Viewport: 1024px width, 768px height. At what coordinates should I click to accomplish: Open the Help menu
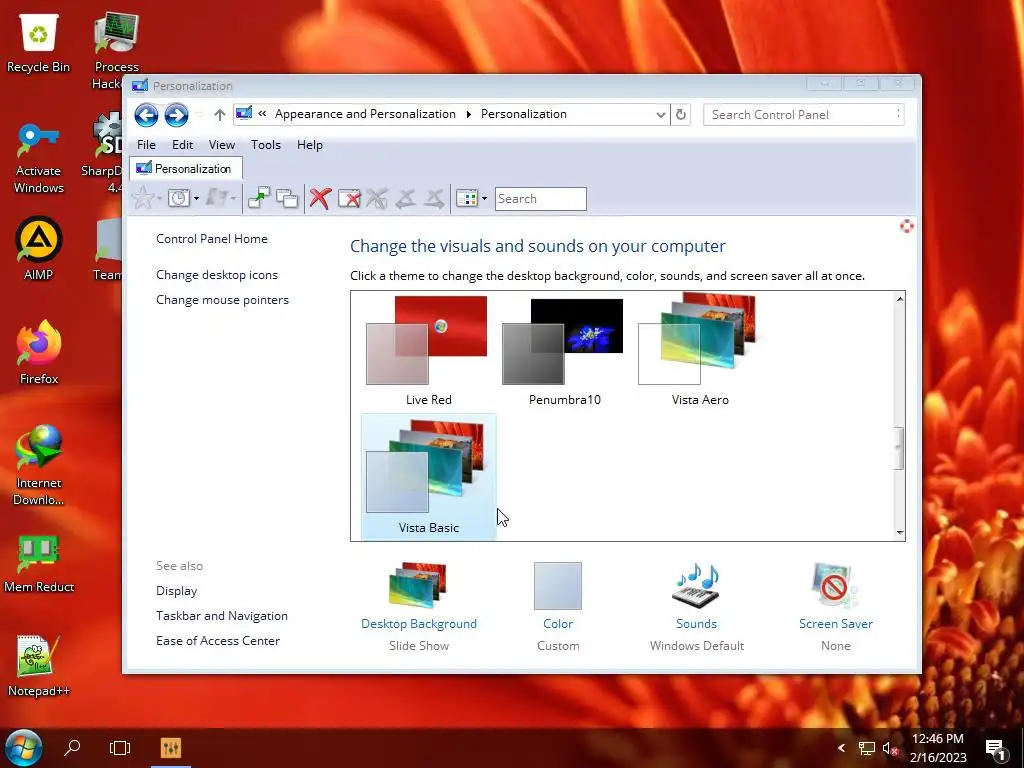[x=310, y=145]
